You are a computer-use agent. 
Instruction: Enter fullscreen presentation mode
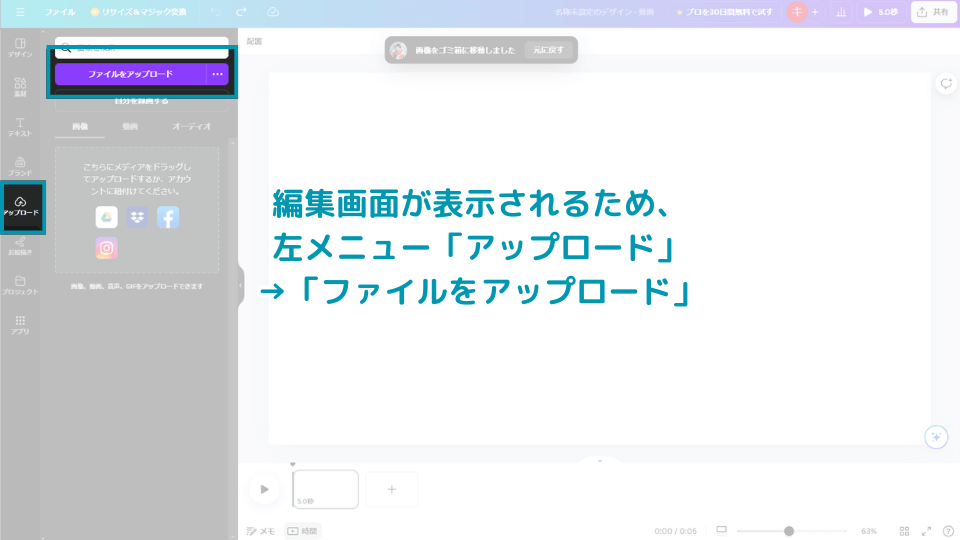point(926,531)
